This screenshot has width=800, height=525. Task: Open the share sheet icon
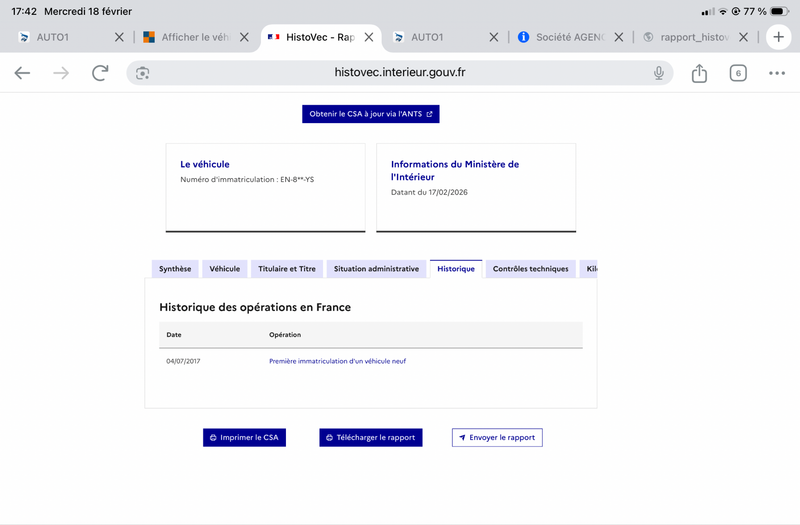(x=699, y=73)
